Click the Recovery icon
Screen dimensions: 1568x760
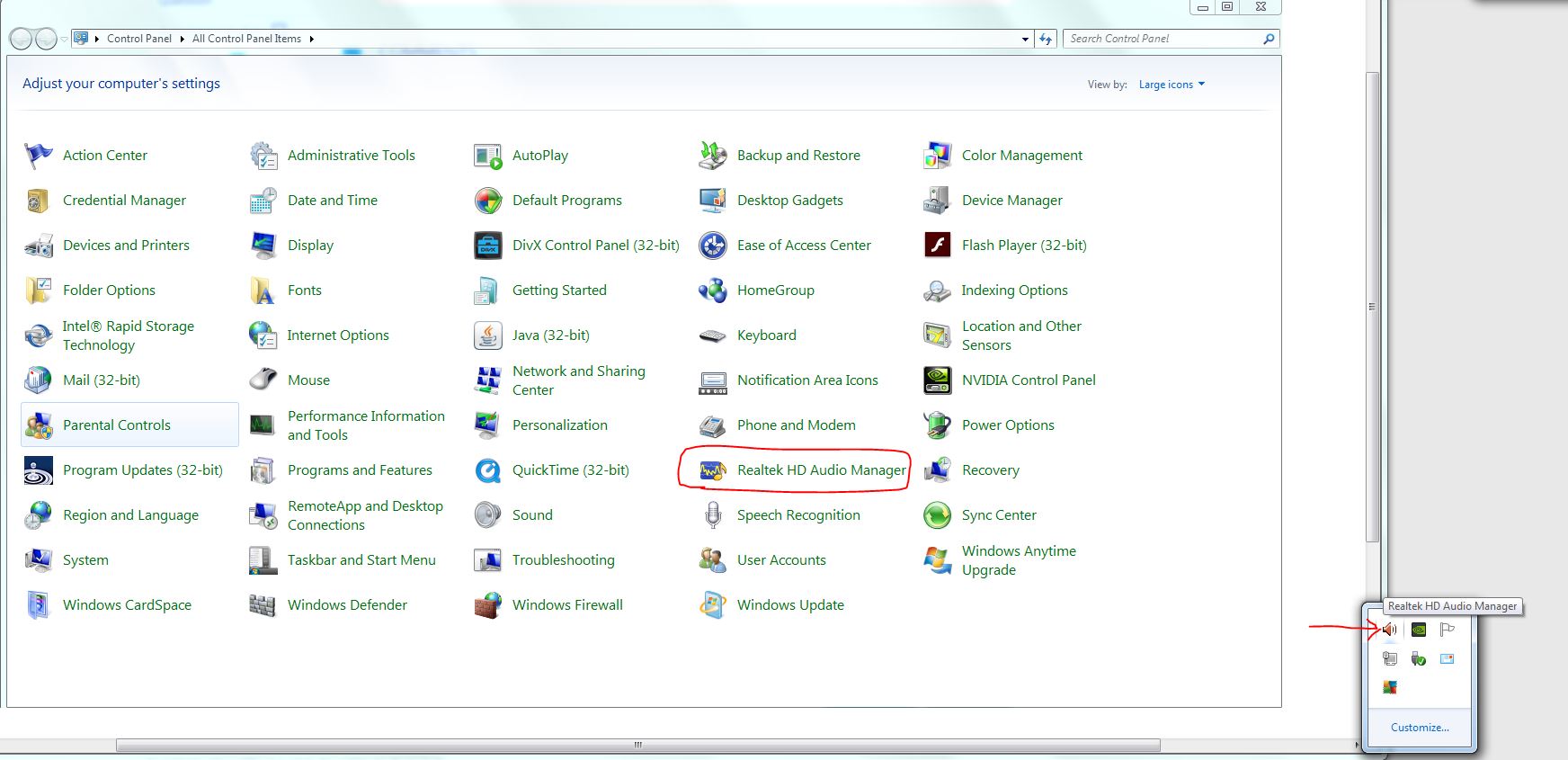(937, 470)
